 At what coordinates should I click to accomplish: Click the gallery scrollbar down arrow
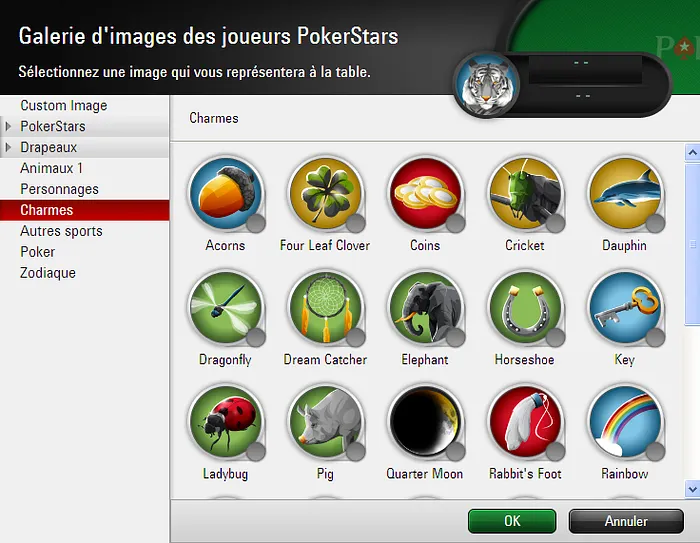point(692,489)
